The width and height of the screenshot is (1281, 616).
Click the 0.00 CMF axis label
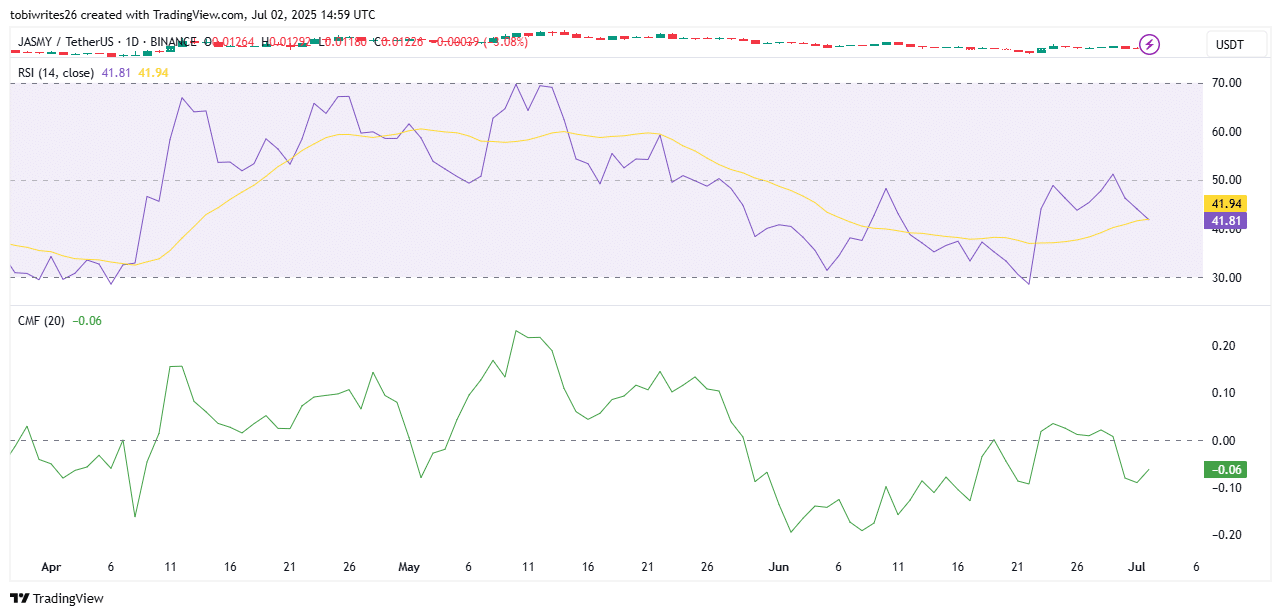point(1224,441)
